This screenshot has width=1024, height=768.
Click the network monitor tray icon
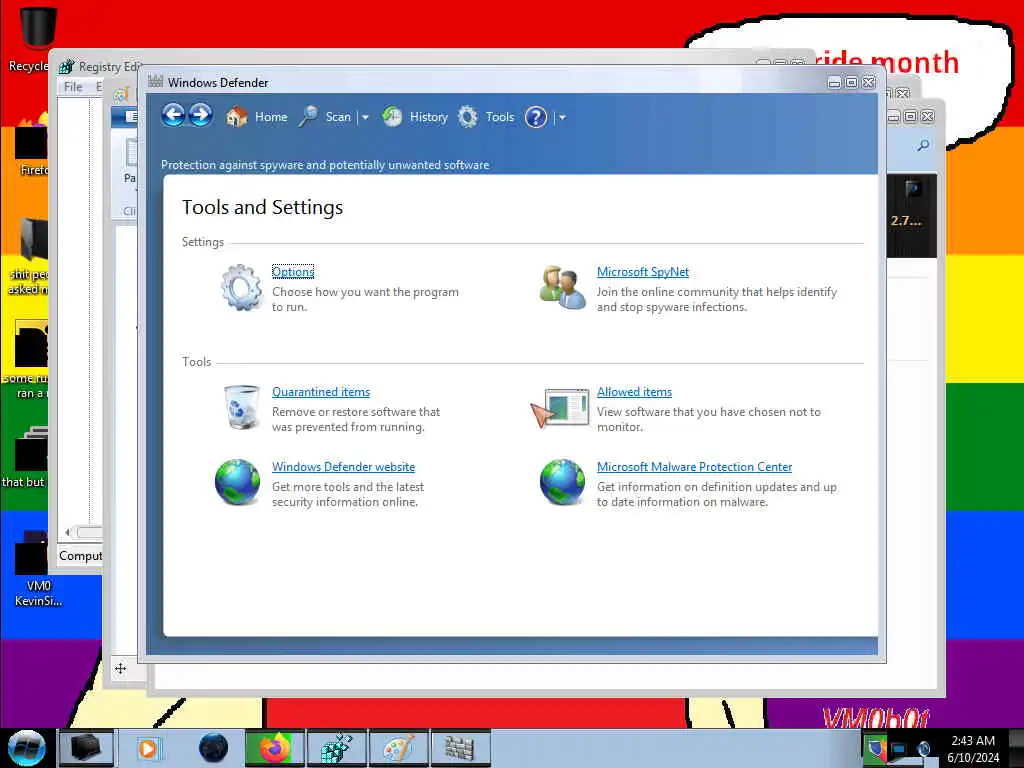(900, 749)
